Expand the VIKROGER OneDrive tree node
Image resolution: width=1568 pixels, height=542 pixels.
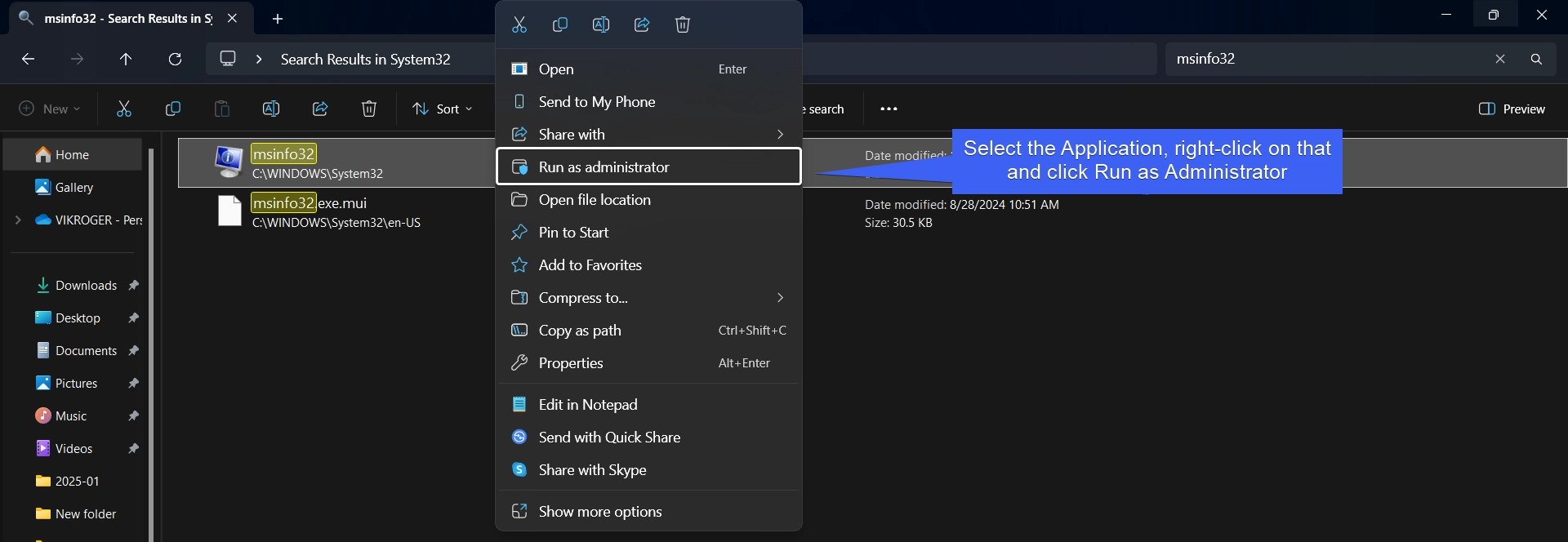click(x=18, y=220)
